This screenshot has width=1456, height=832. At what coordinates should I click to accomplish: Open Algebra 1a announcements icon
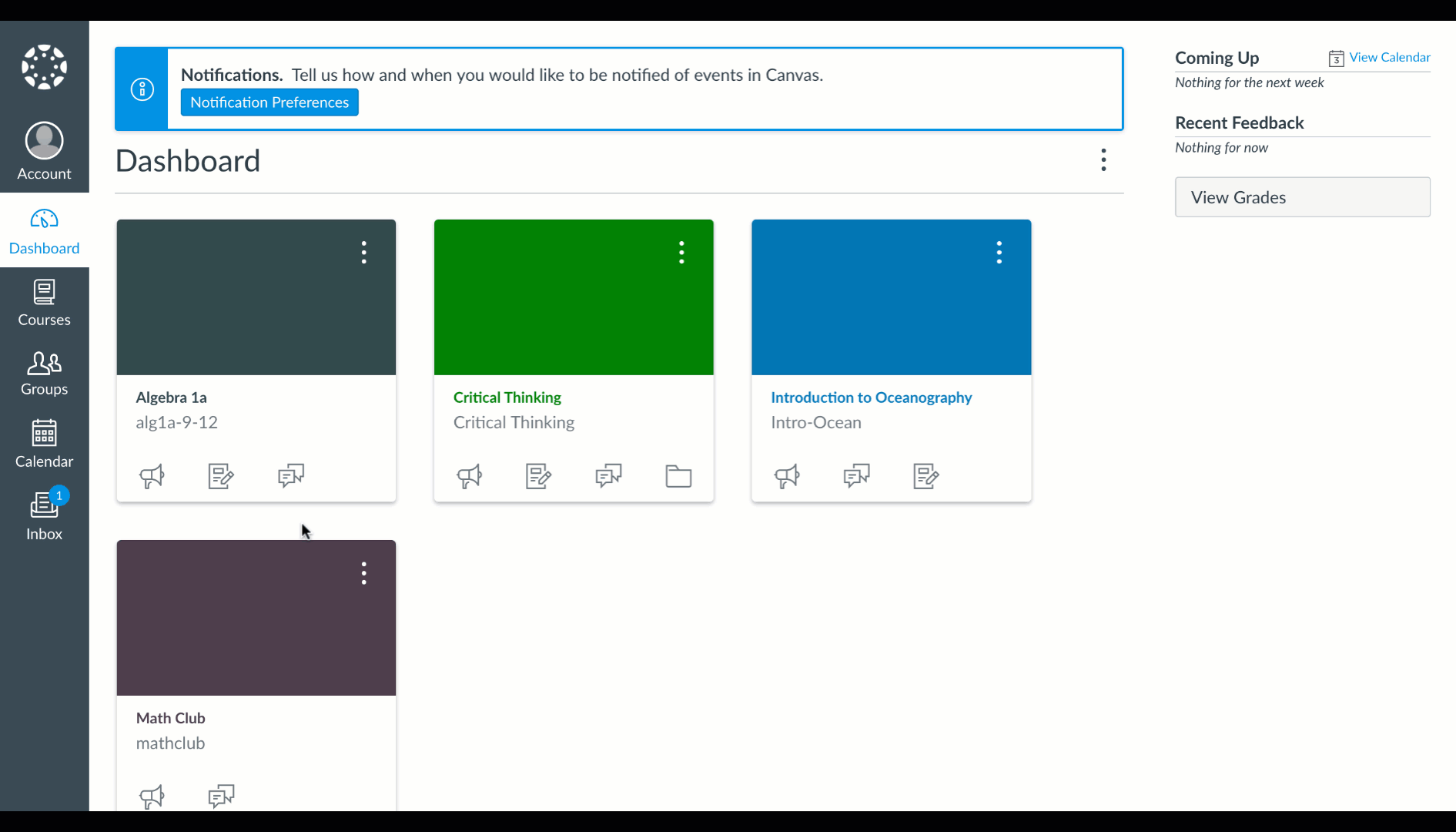click(152, 476)
